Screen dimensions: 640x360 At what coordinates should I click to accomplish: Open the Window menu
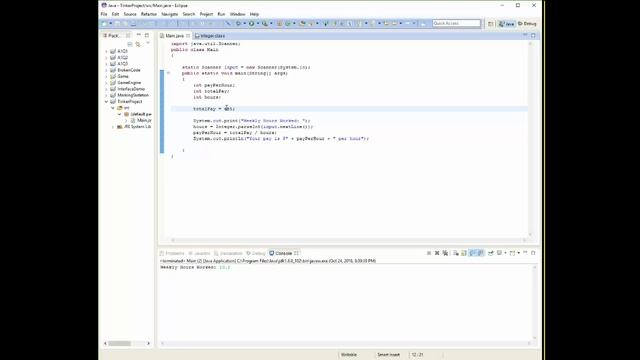(x=238, y=14)
